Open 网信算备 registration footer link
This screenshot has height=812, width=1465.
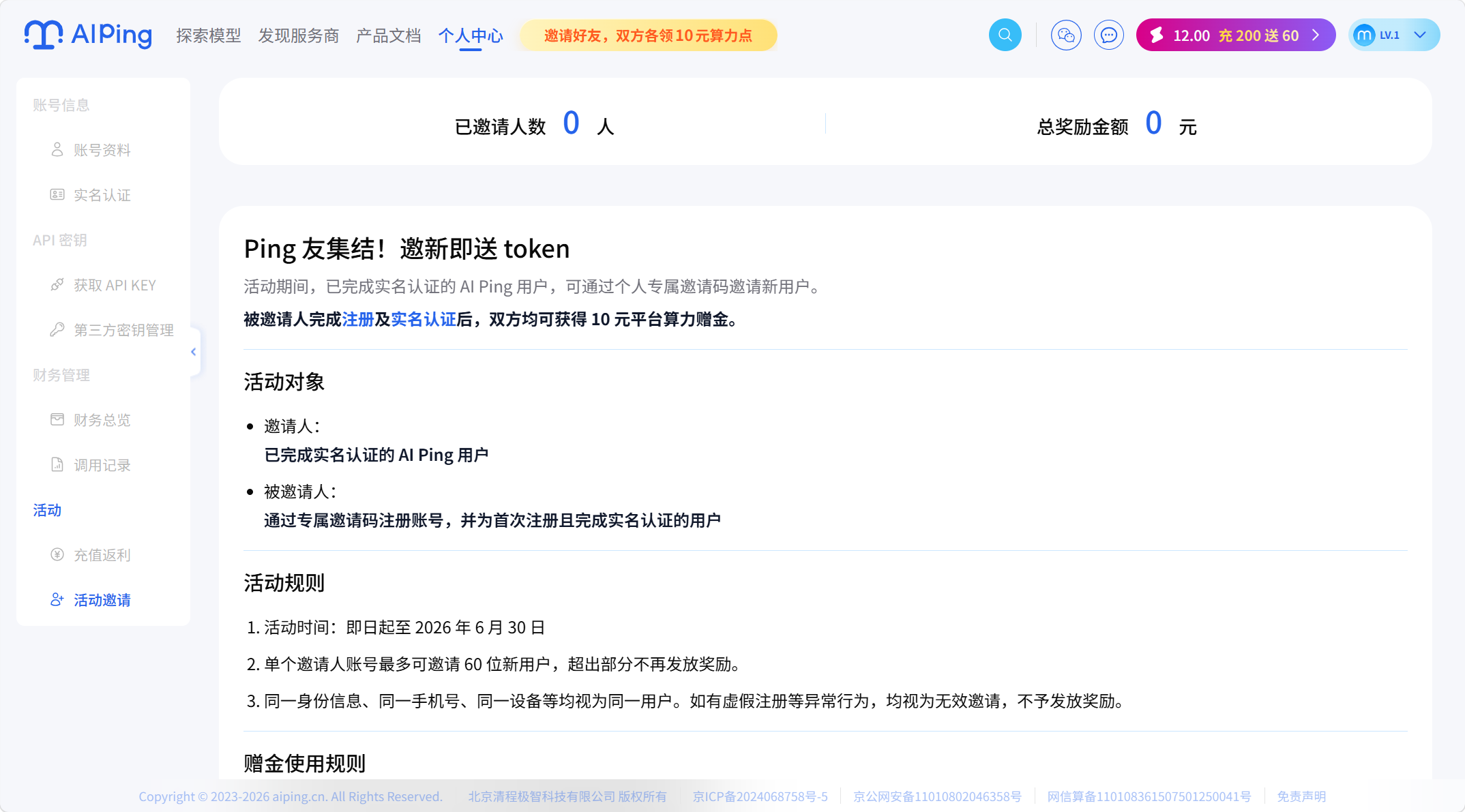click(1149, 796)
